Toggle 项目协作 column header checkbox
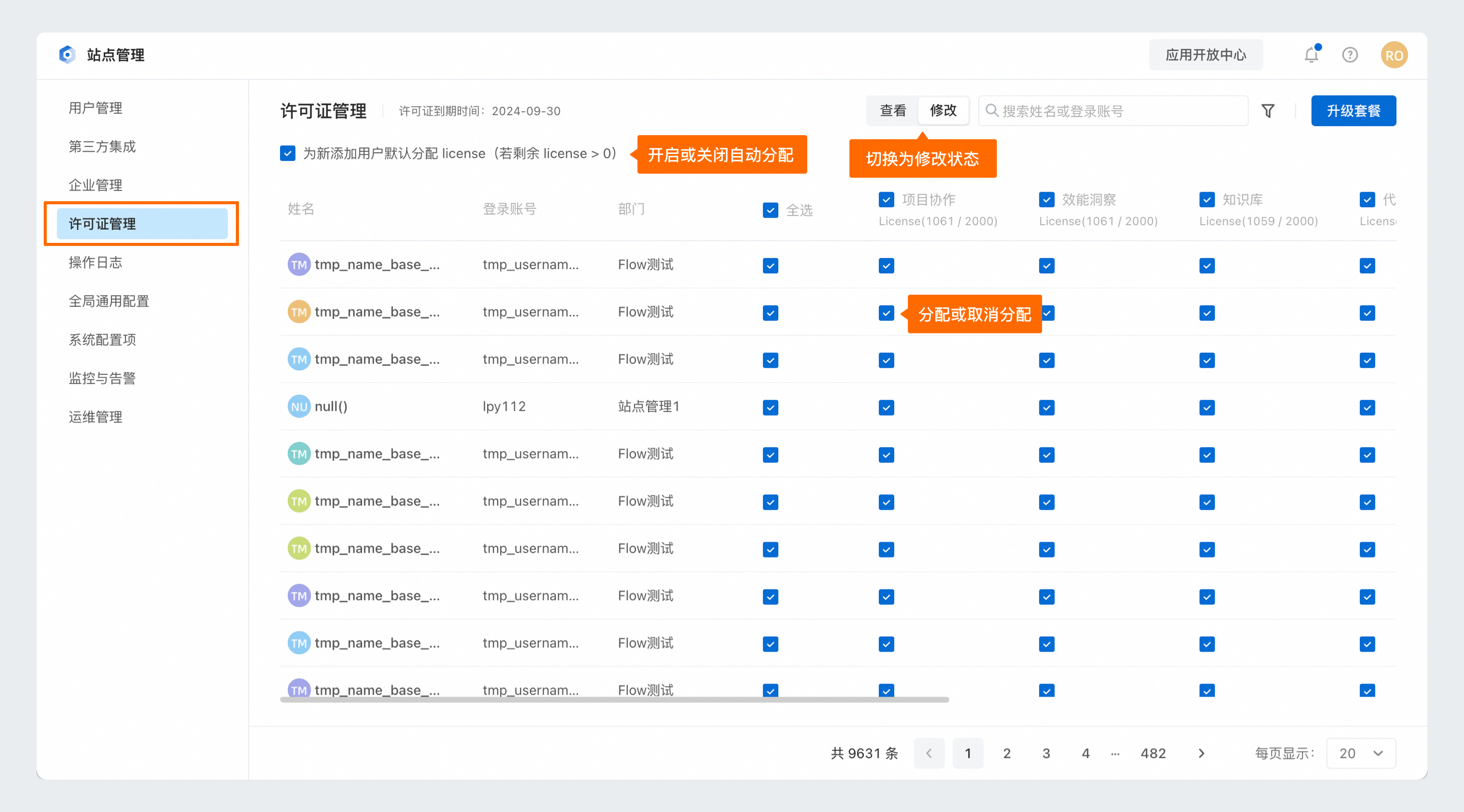 point(887,200)
